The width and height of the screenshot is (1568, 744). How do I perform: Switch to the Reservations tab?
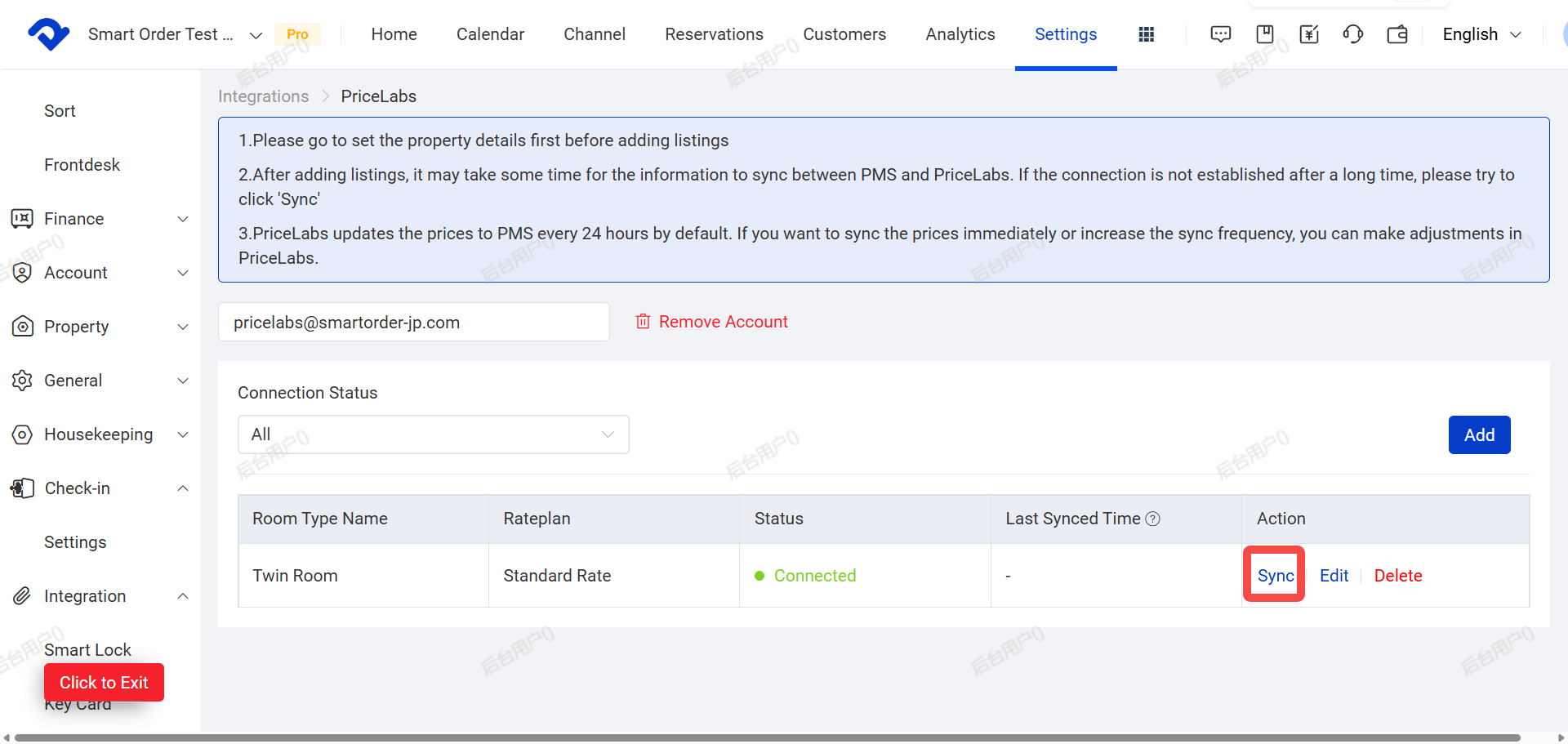(714, 34)
